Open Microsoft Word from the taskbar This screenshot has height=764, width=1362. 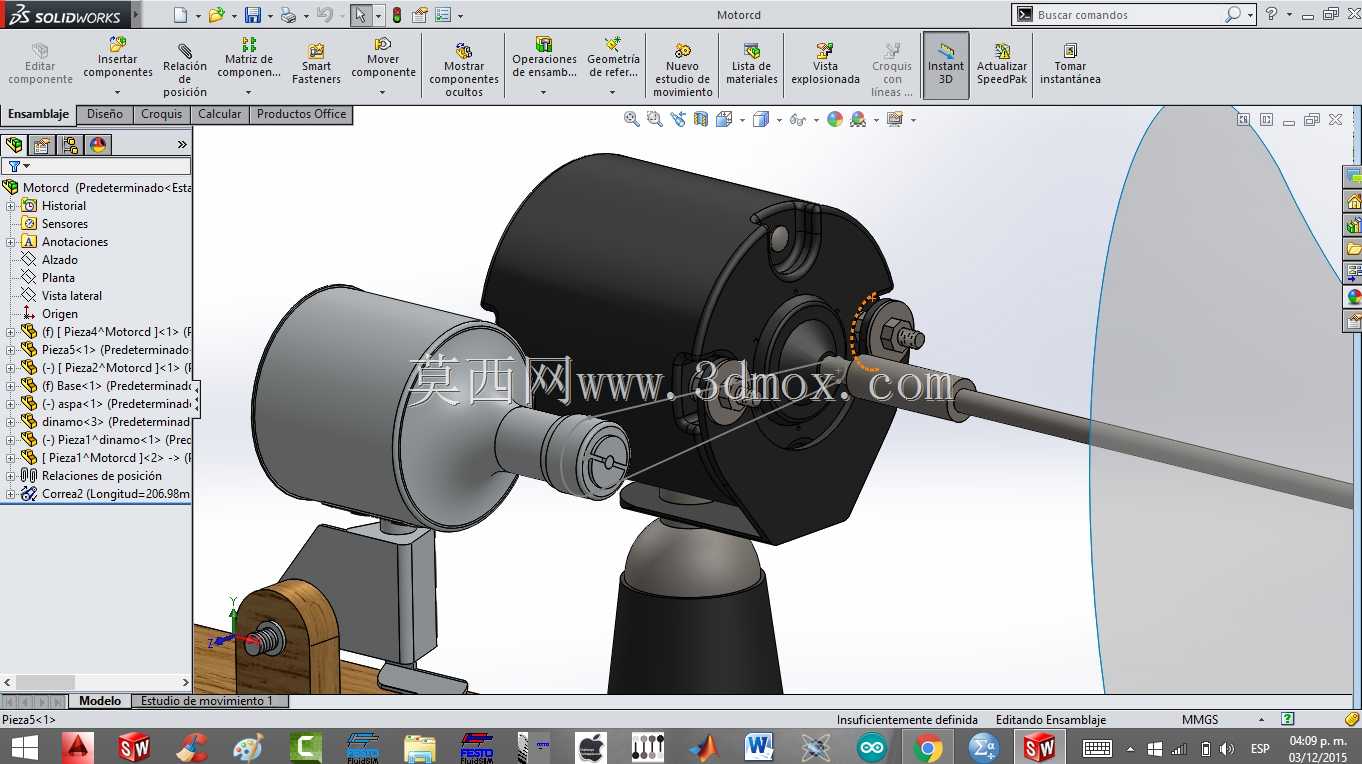pos(759,747)
